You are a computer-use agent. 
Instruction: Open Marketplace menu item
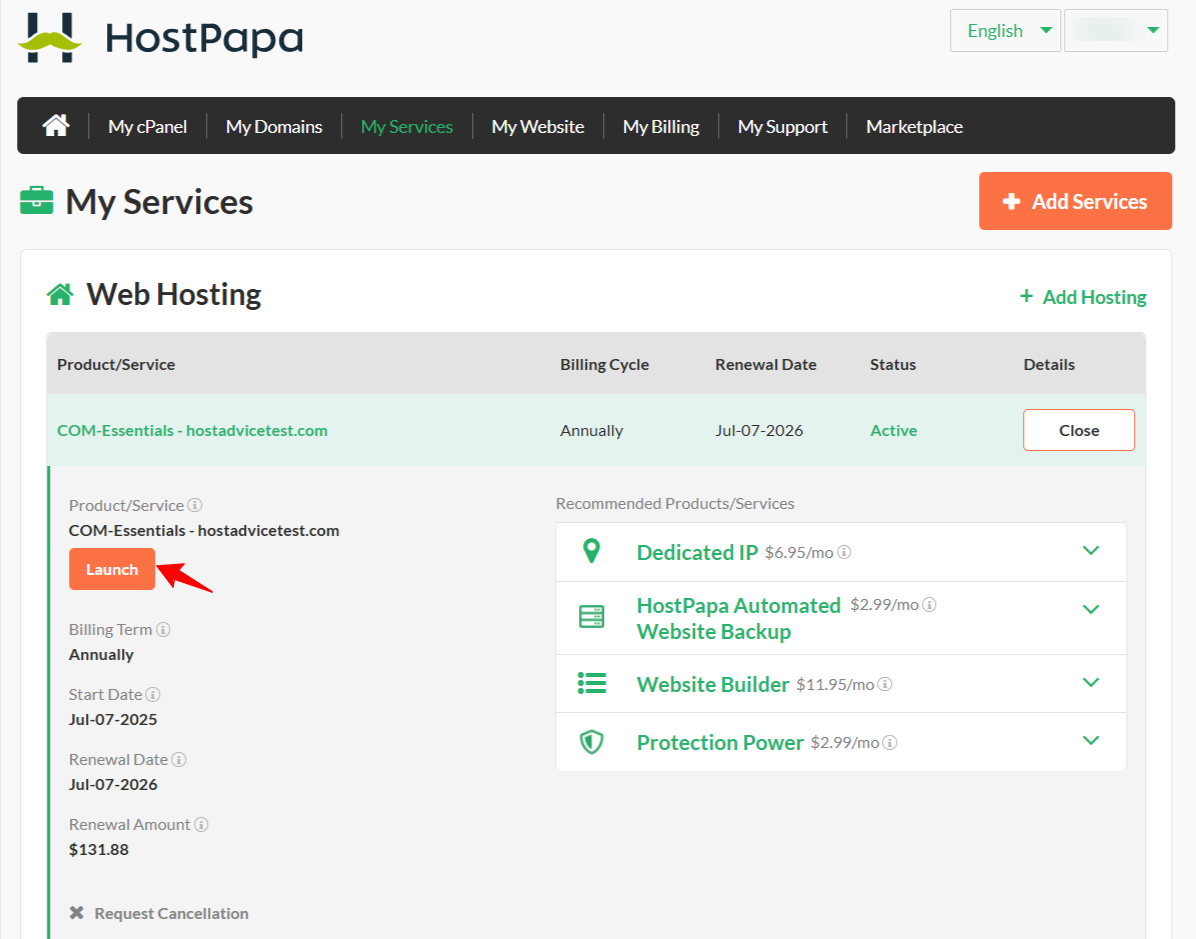point(915,127)
